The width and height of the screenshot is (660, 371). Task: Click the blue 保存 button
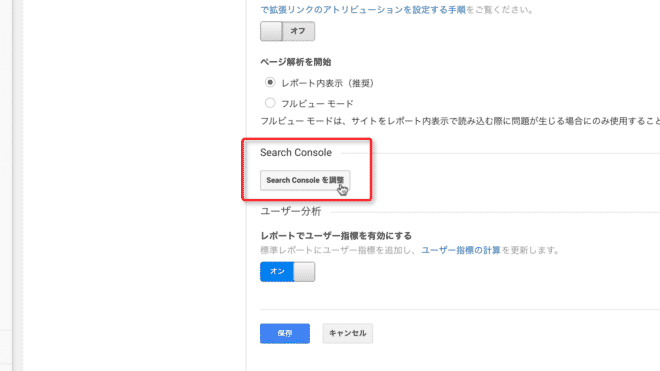(x=285, y=333)
